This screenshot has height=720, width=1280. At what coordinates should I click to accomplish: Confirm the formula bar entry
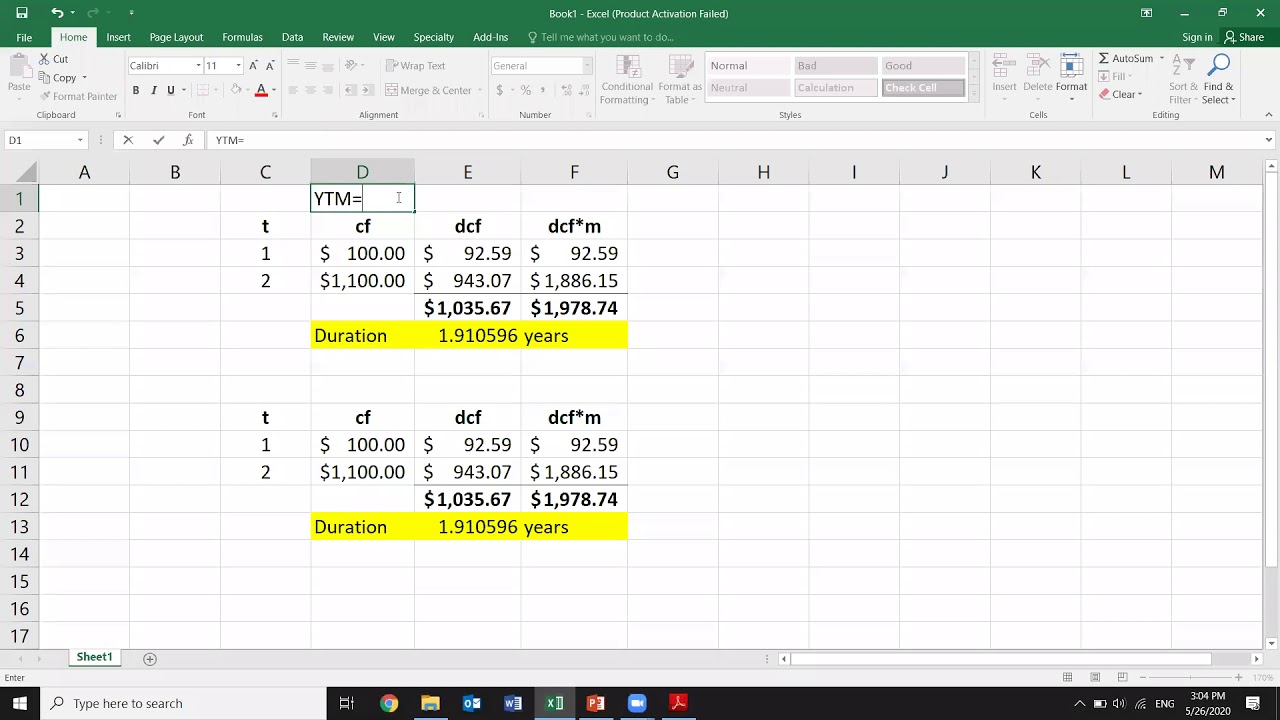tap(158, 140)
